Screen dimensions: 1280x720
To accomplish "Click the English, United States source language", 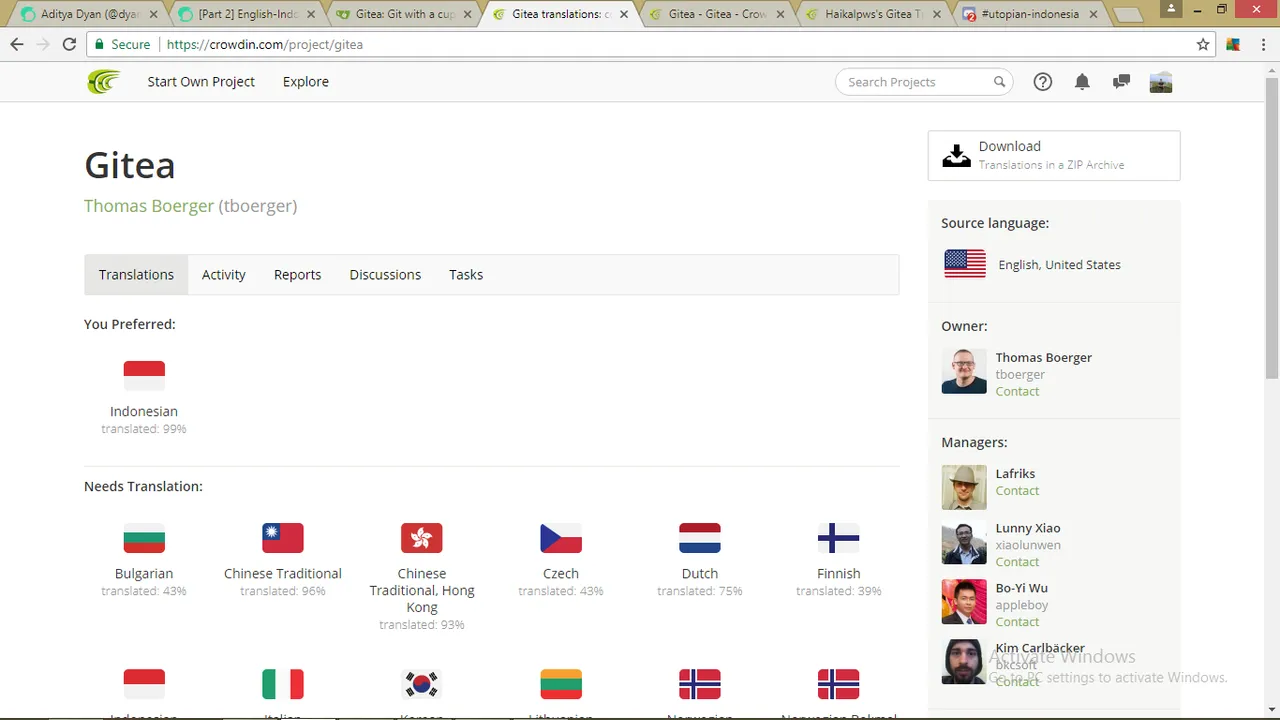I will 1059,265.
